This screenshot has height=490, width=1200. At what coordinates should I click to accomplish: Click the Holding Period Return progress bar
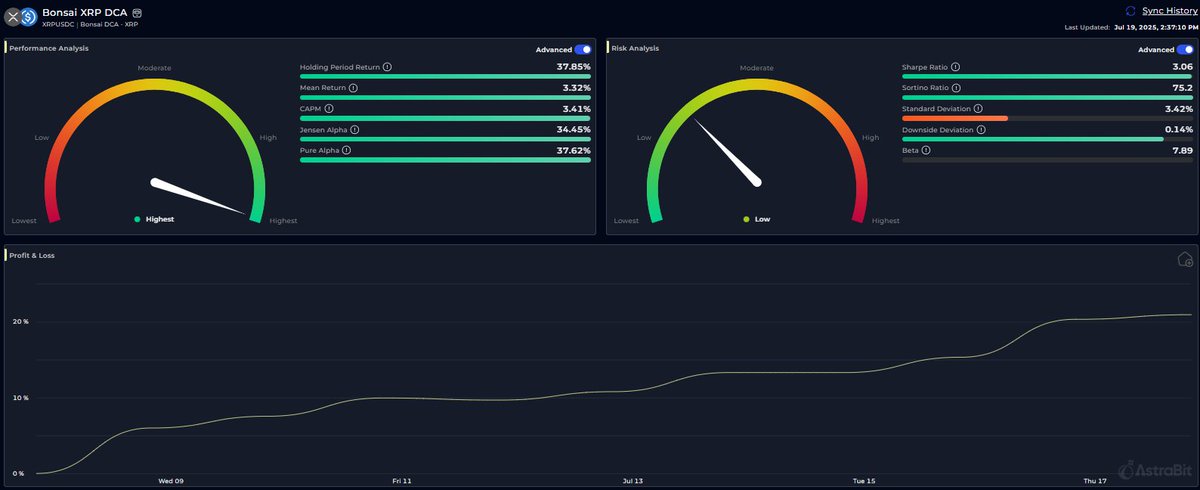[x=445, y=76]
